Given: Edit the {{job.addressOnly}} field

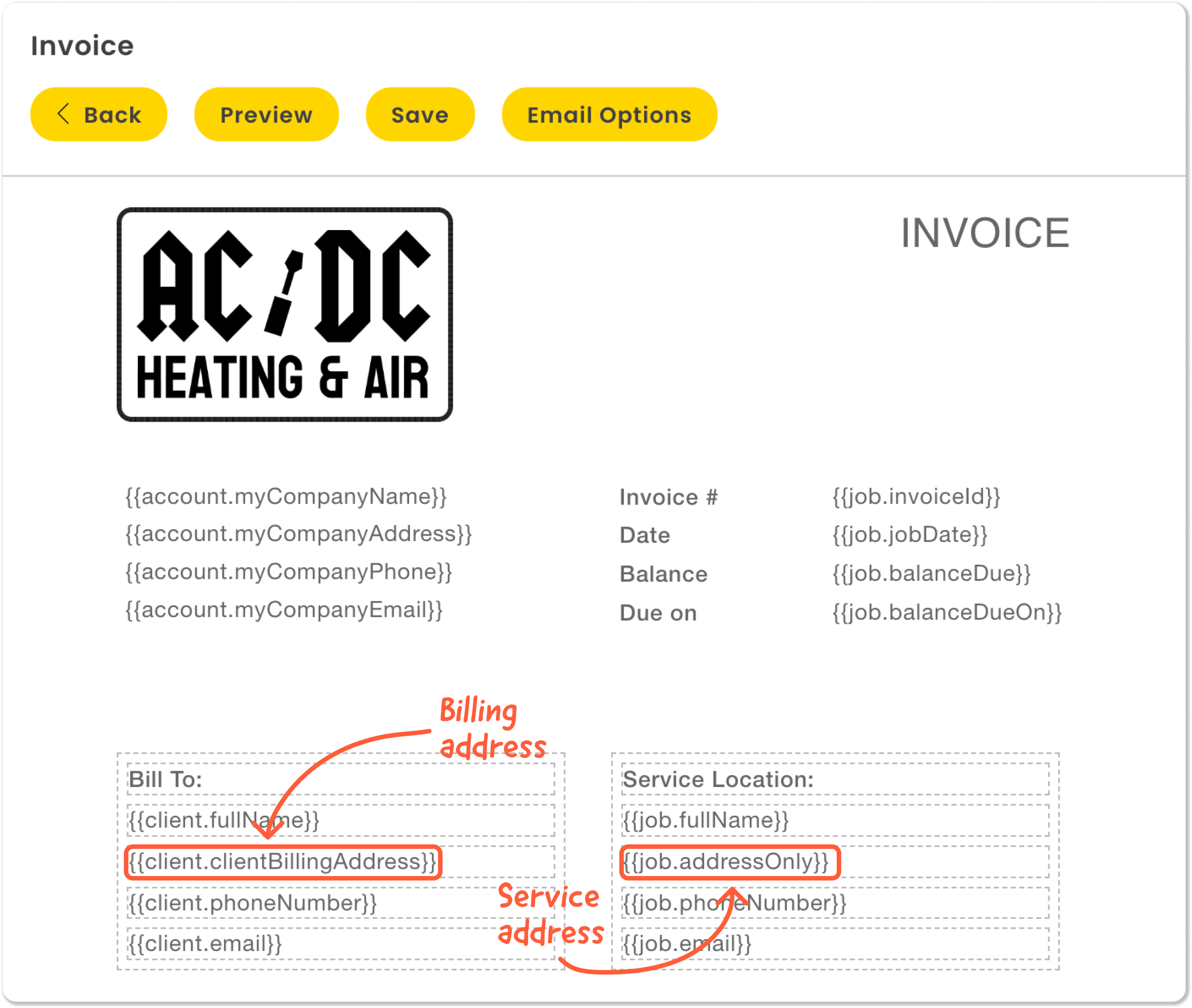Looking at the screenshot, I should click(x=835, y=862).
